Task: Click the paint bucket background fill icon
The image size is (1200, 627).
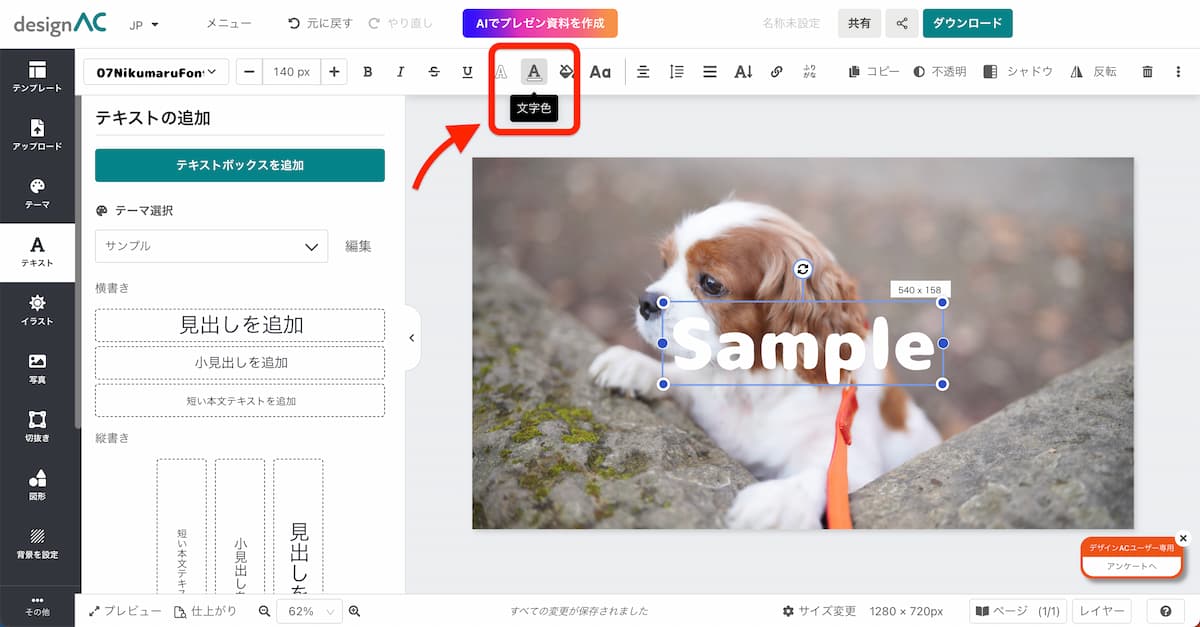Action: click(x=567, y=72)
